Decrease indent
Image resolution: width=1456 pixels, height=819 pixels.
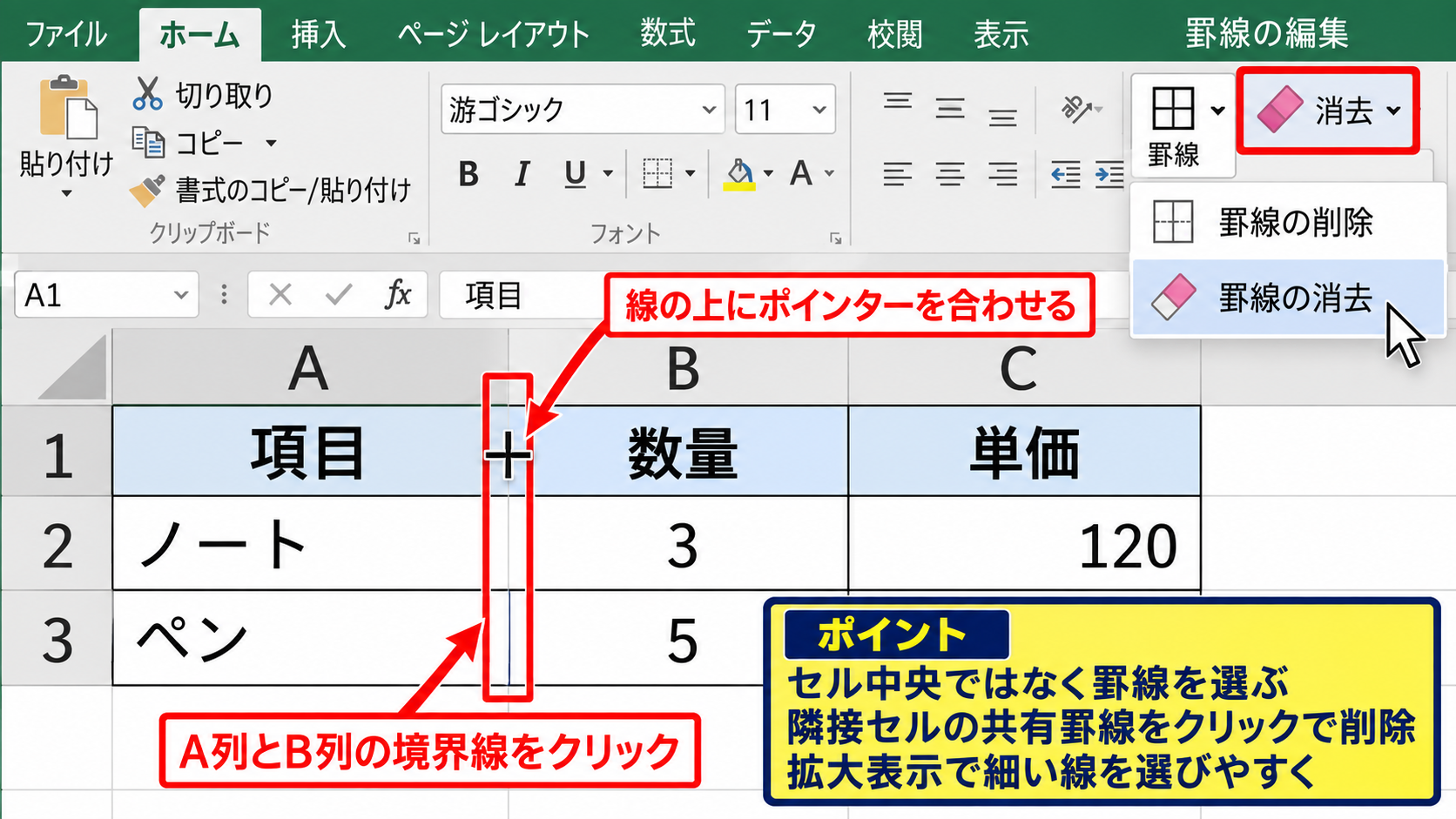click(1065, 175)
